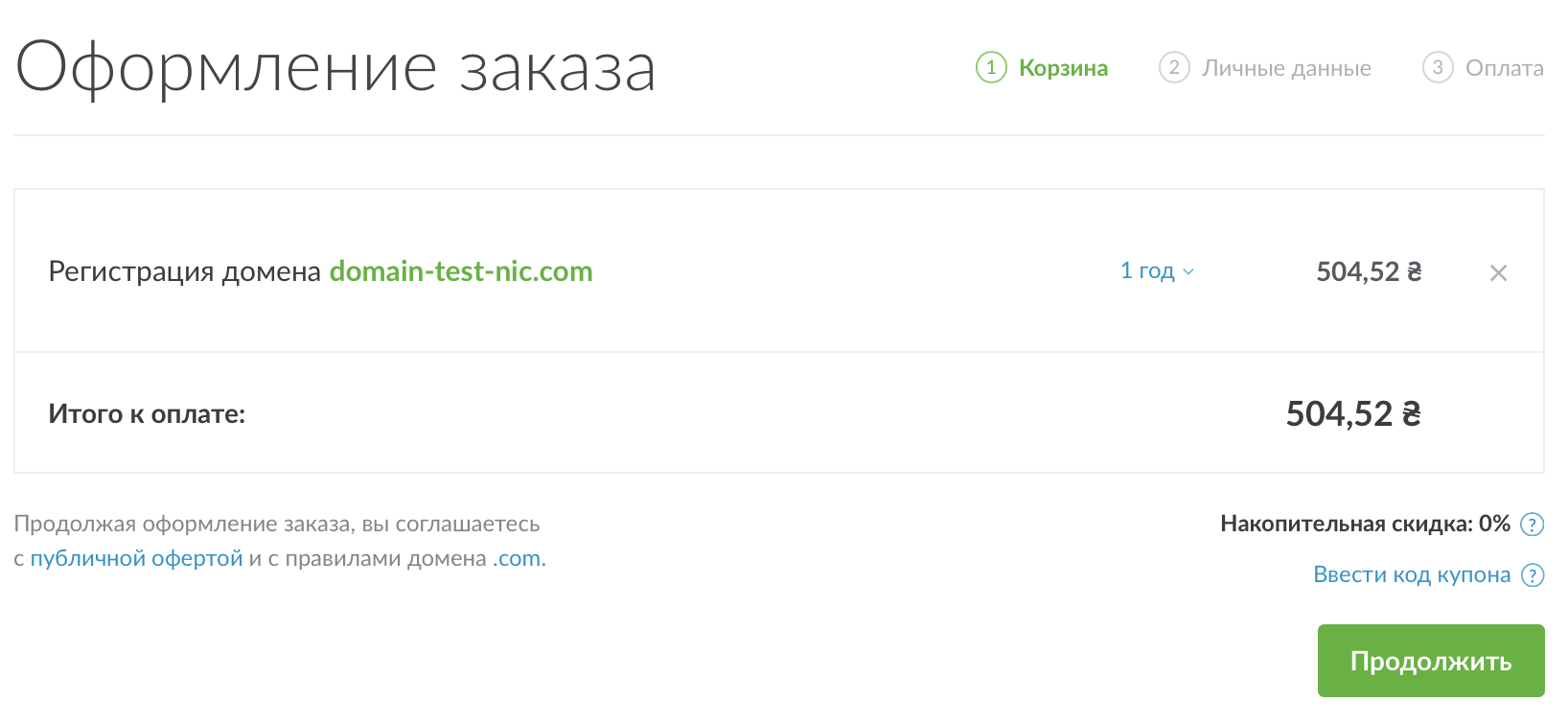Open the Ввести код купона link

point(1411,574)
